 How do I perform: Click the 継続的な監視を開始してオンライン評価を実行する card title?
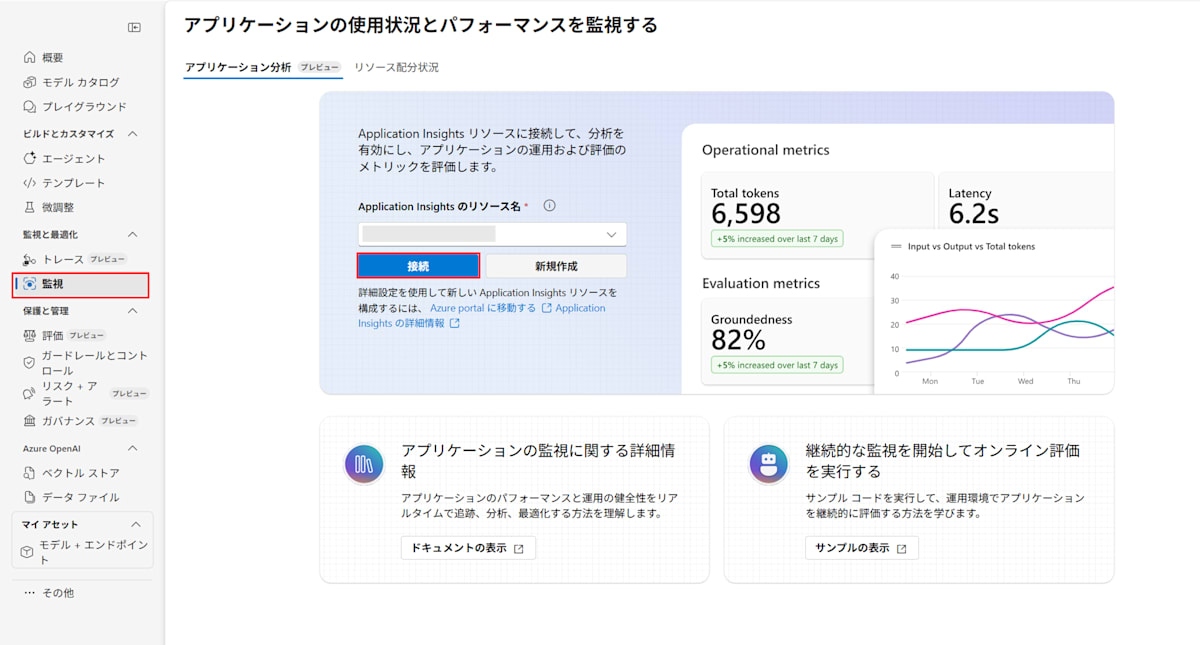click(943, 460)
